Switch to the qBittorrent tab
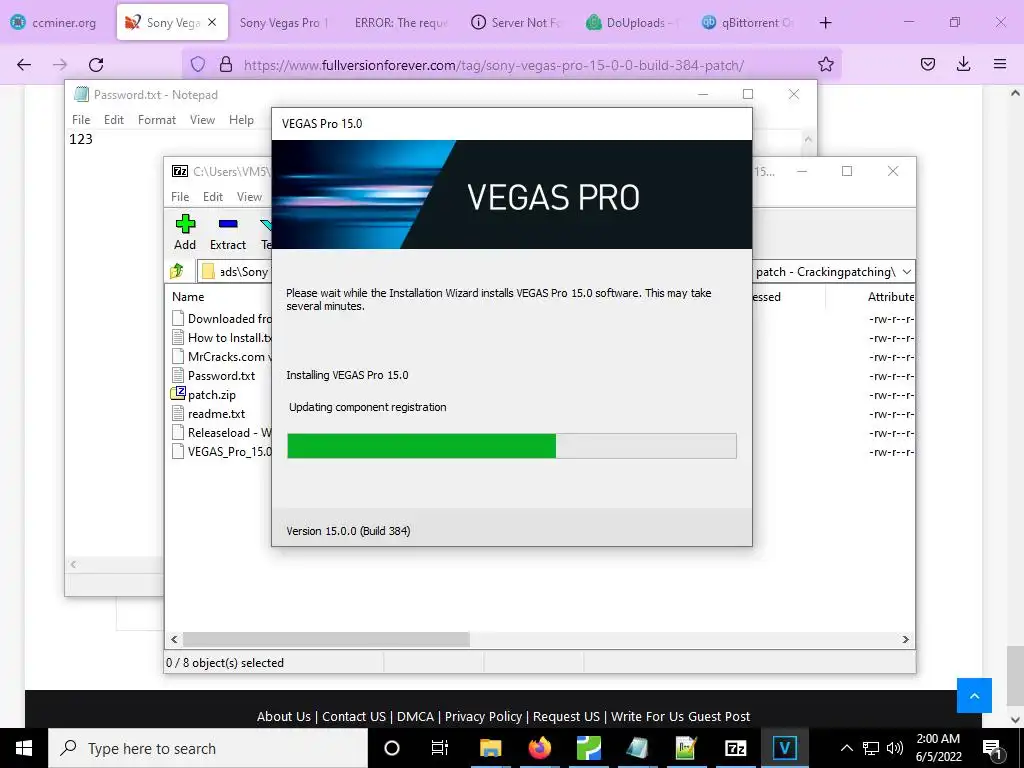The width and height of the screenshot is (1024, 768). 747,23
